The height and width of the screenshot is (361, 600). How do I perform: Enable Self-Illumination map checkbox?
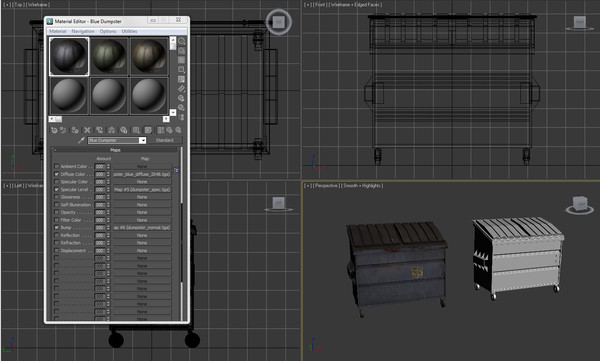57,204
